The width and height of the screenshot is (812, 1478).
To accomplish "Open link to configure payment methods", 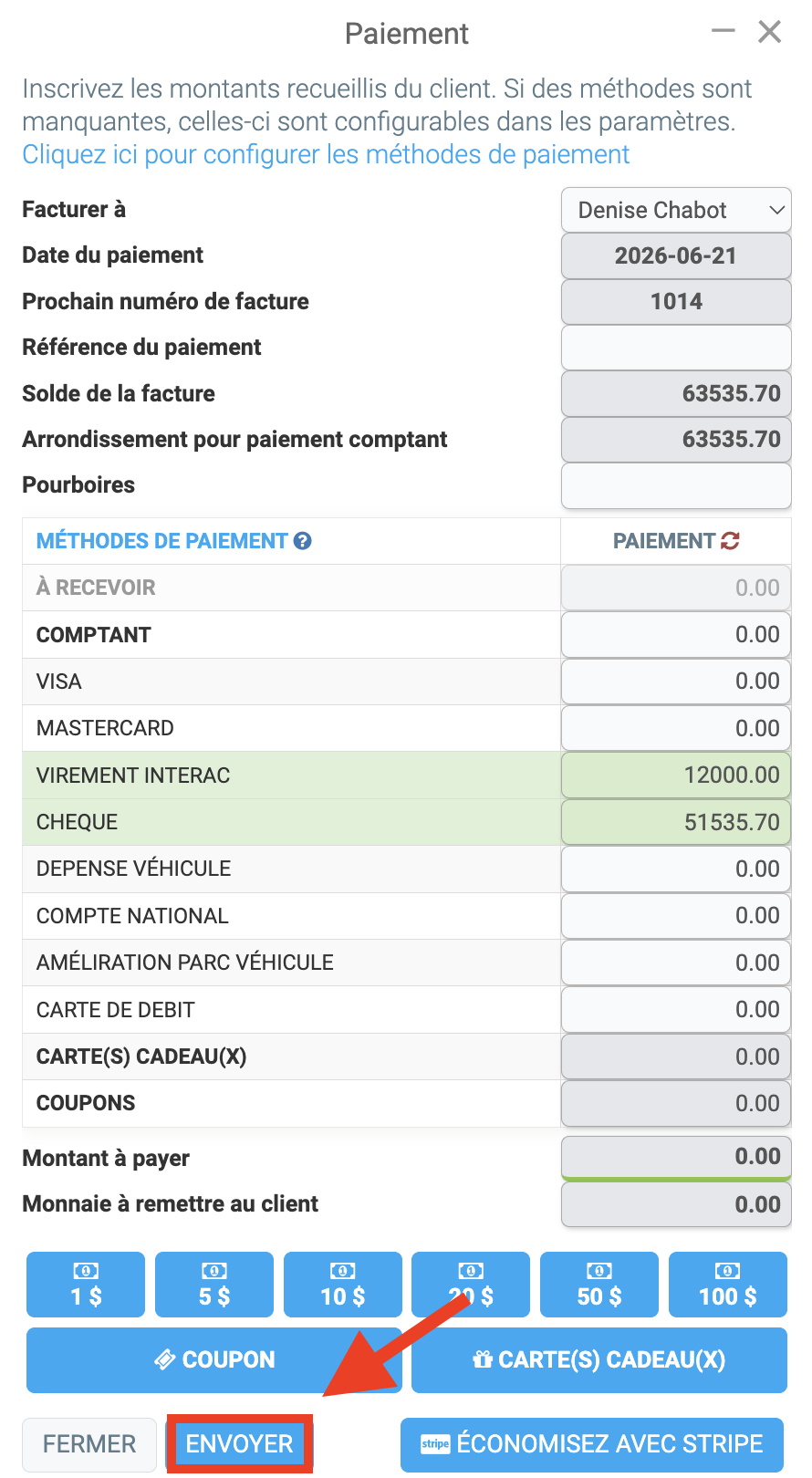I will click(x=326, y=154).
